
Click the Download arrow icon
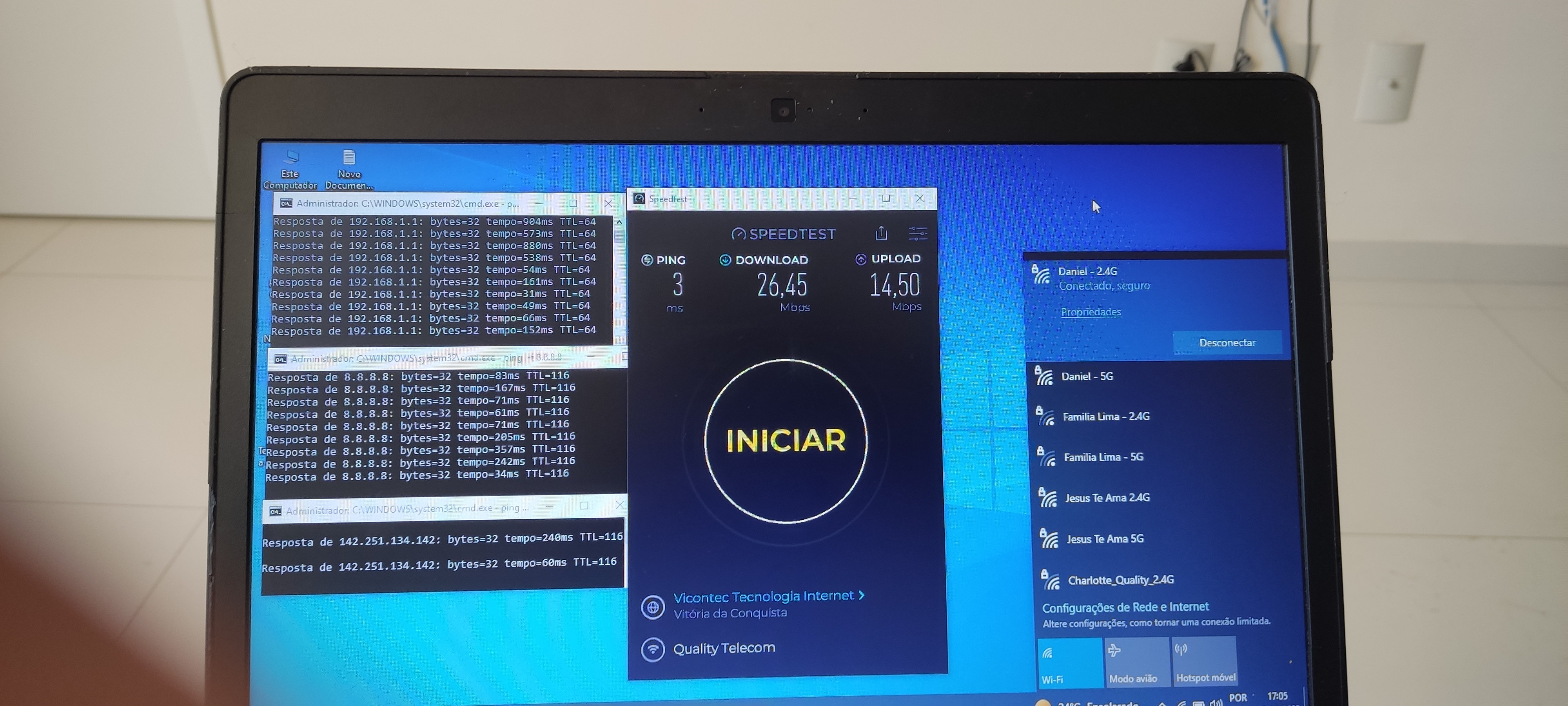coord(725,260)
